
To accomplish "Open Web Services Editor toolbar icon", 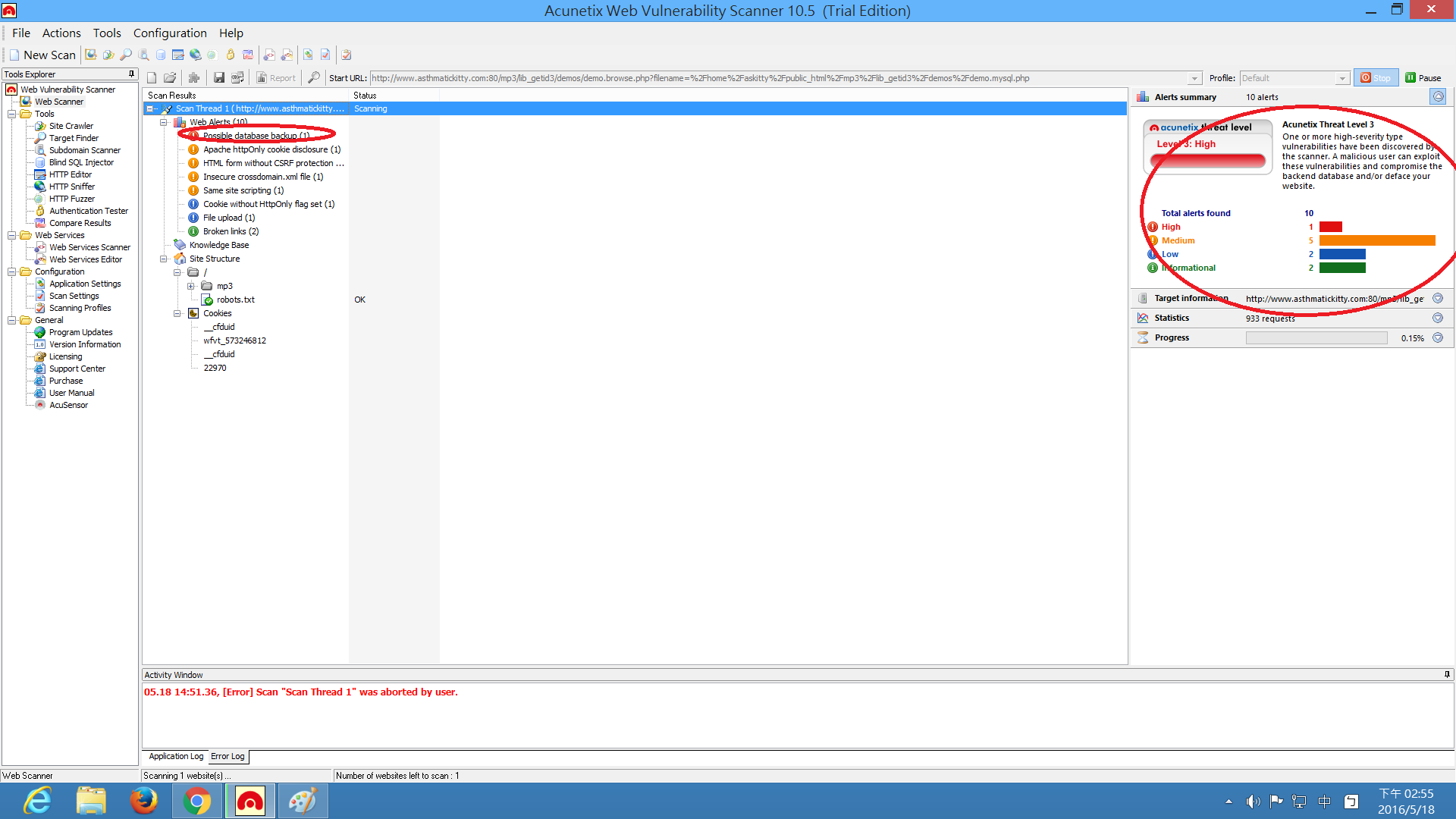I will coord(287,55).
